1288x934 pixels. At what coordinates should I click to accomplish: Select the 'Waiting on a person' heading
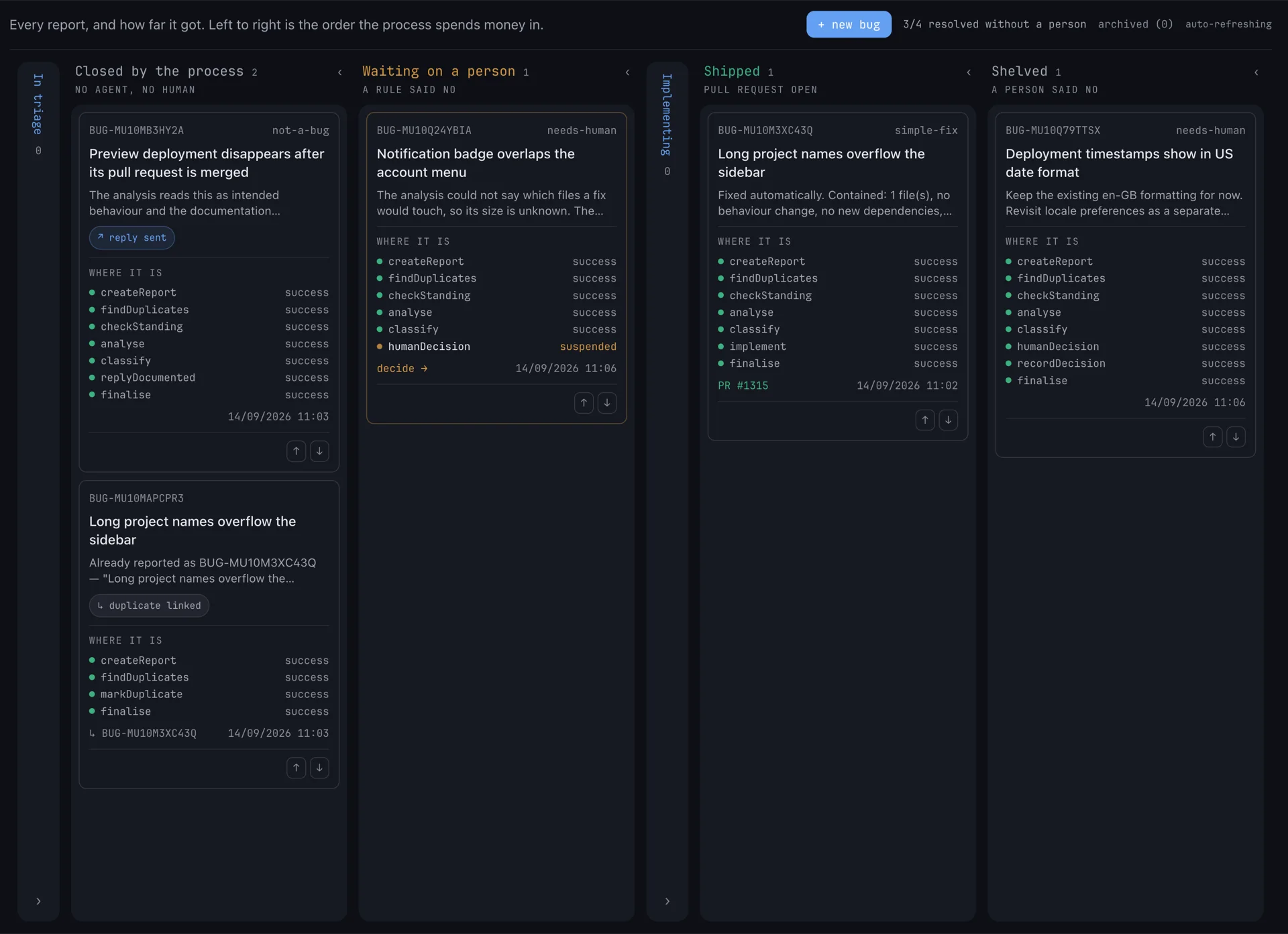click(439, 71)
